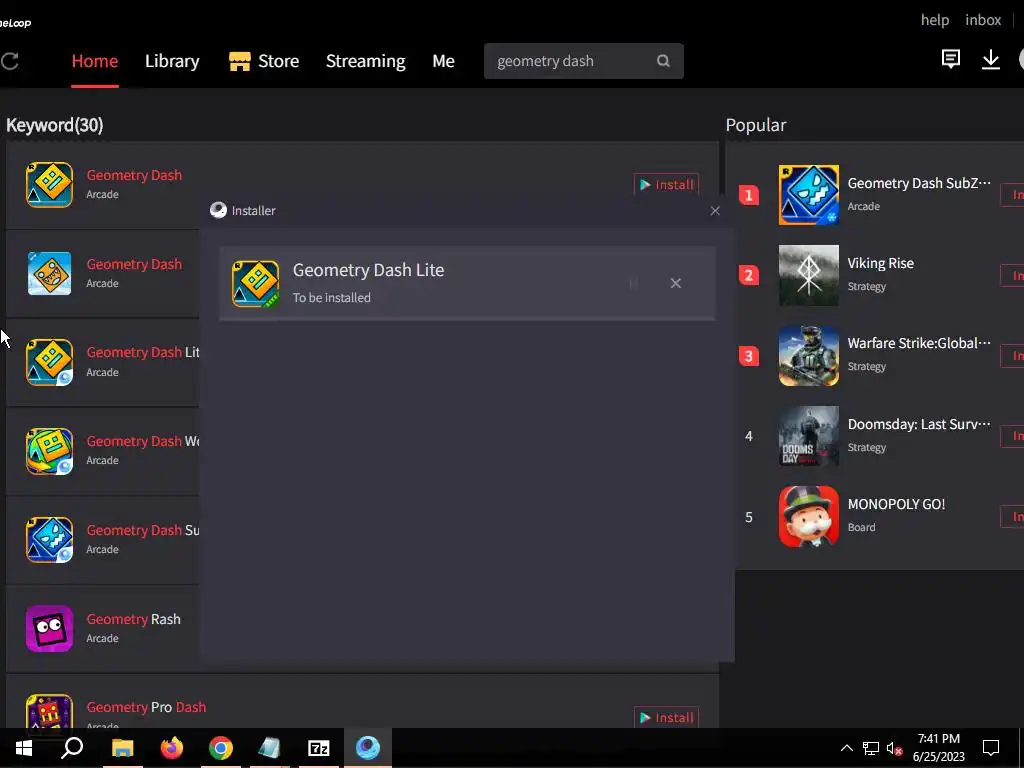This screenshot has width=1024, height=768.
Task: Open the Store tab
Action: click(x=264, y=61)
